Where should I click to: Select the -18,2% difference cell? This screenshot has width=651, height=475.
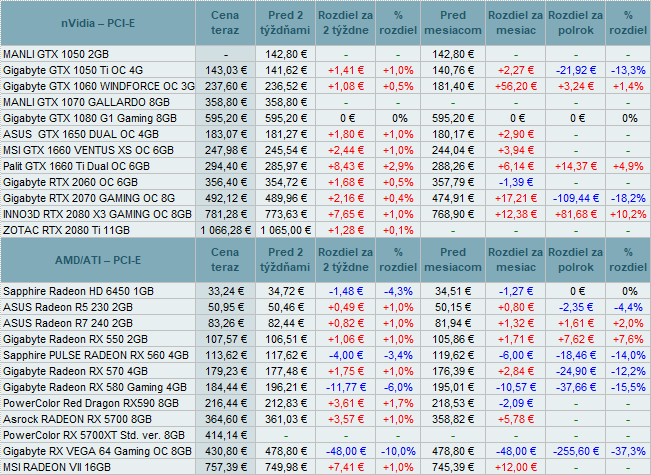point(628,198)
